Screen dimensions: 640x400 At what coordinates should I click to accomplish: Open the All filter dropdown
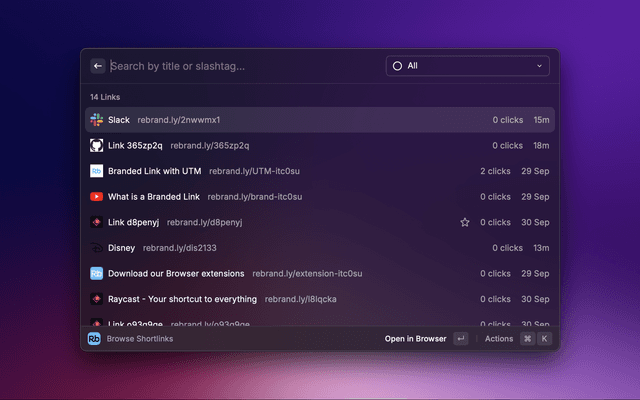(x=467, y=66)
